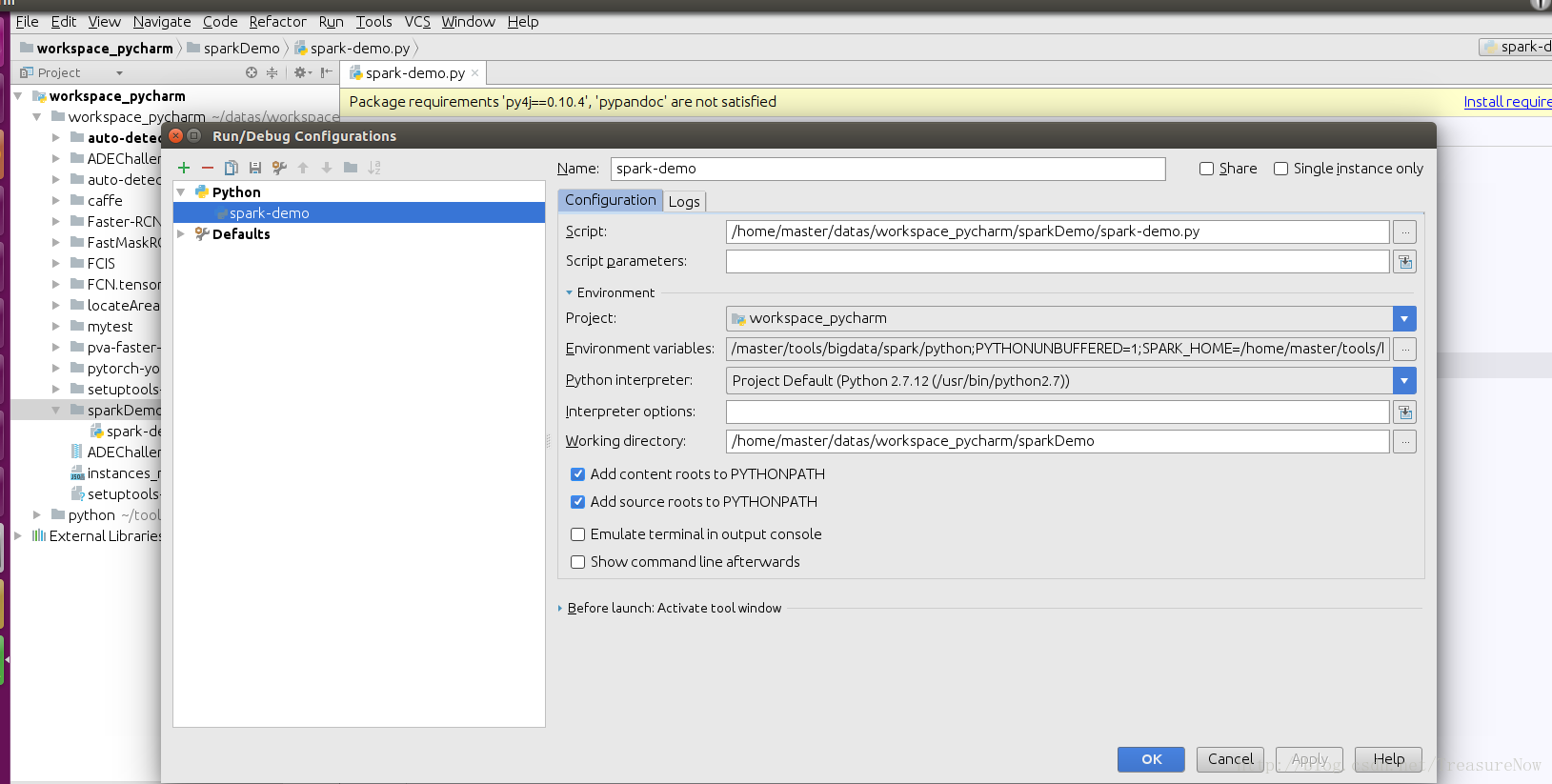Click the Interpreter options input field
This screenshot has height=784, width=1552.
tap(1058, 412)
